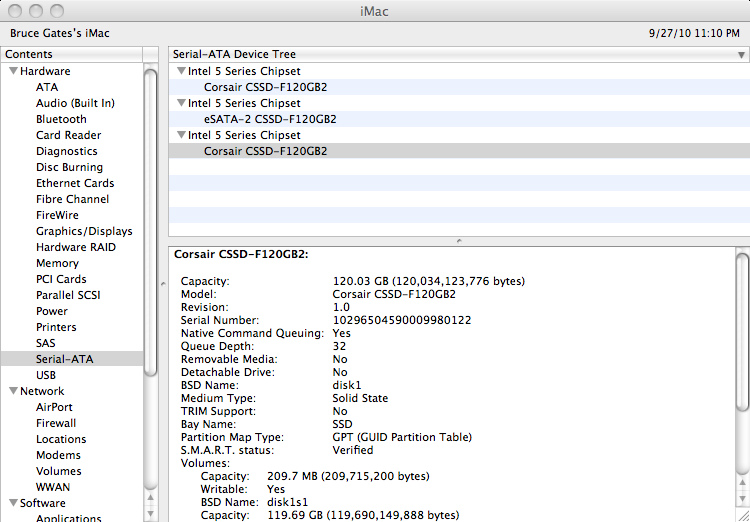Click the sidebar scroll down arrow
This screenshot has height=522, width=750.
point(151,514)
